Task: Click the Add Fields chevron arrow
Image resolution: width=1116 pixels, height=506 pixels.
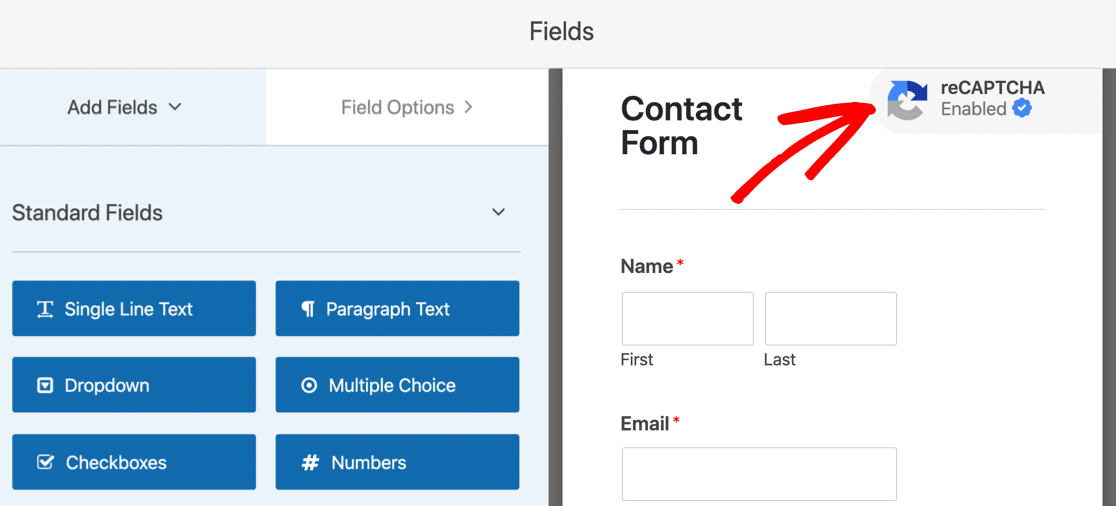Action: coord(175,107)
